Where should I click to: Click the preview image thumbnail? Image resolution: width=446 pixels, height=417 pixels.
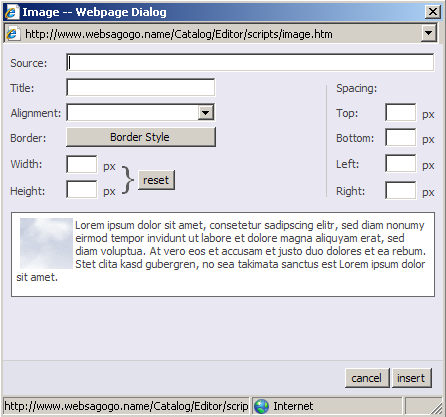pyautogui.click(x=46, y=243)
